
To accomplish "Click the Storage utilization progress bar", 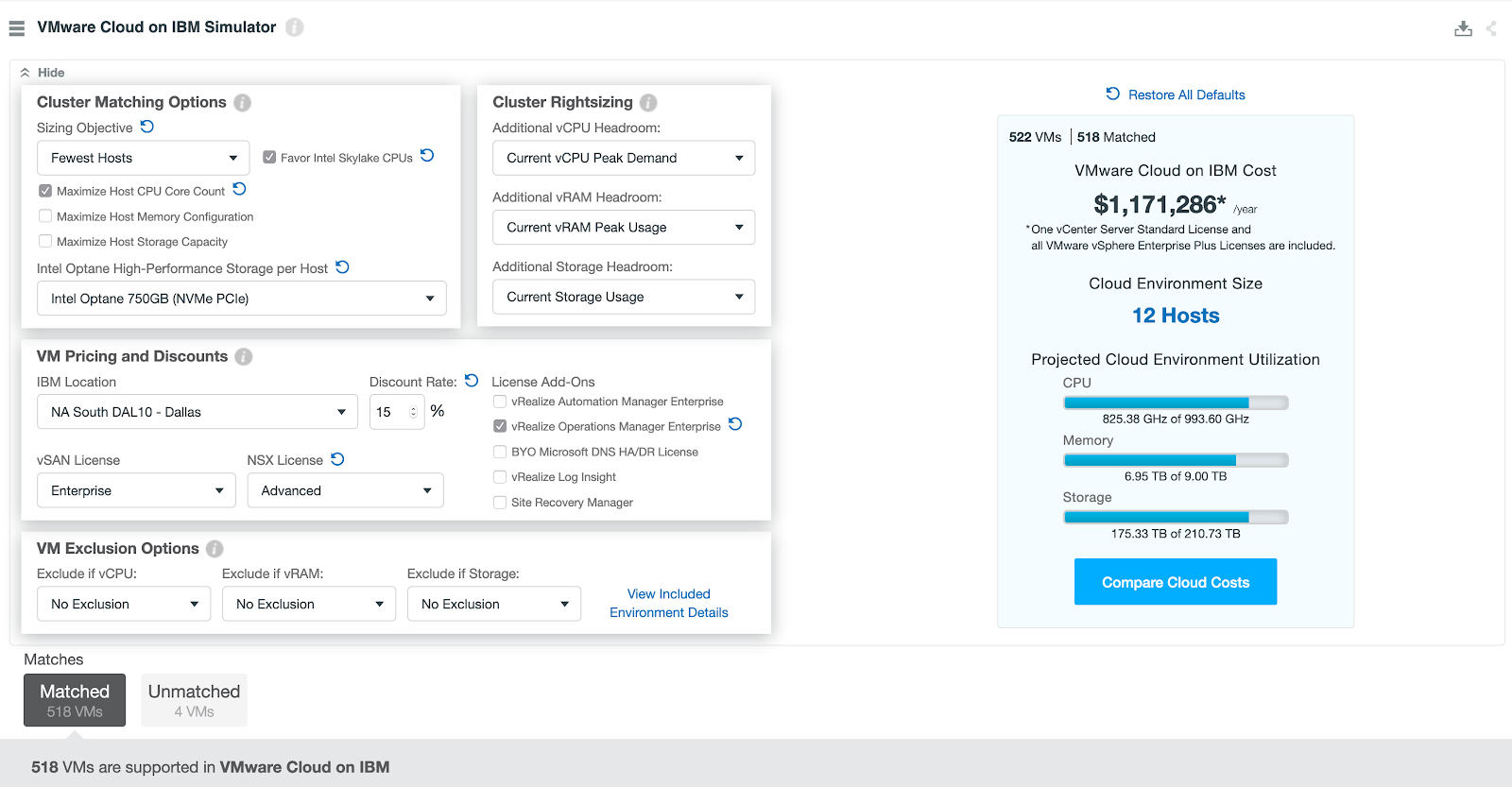I will pos(1176,517).
